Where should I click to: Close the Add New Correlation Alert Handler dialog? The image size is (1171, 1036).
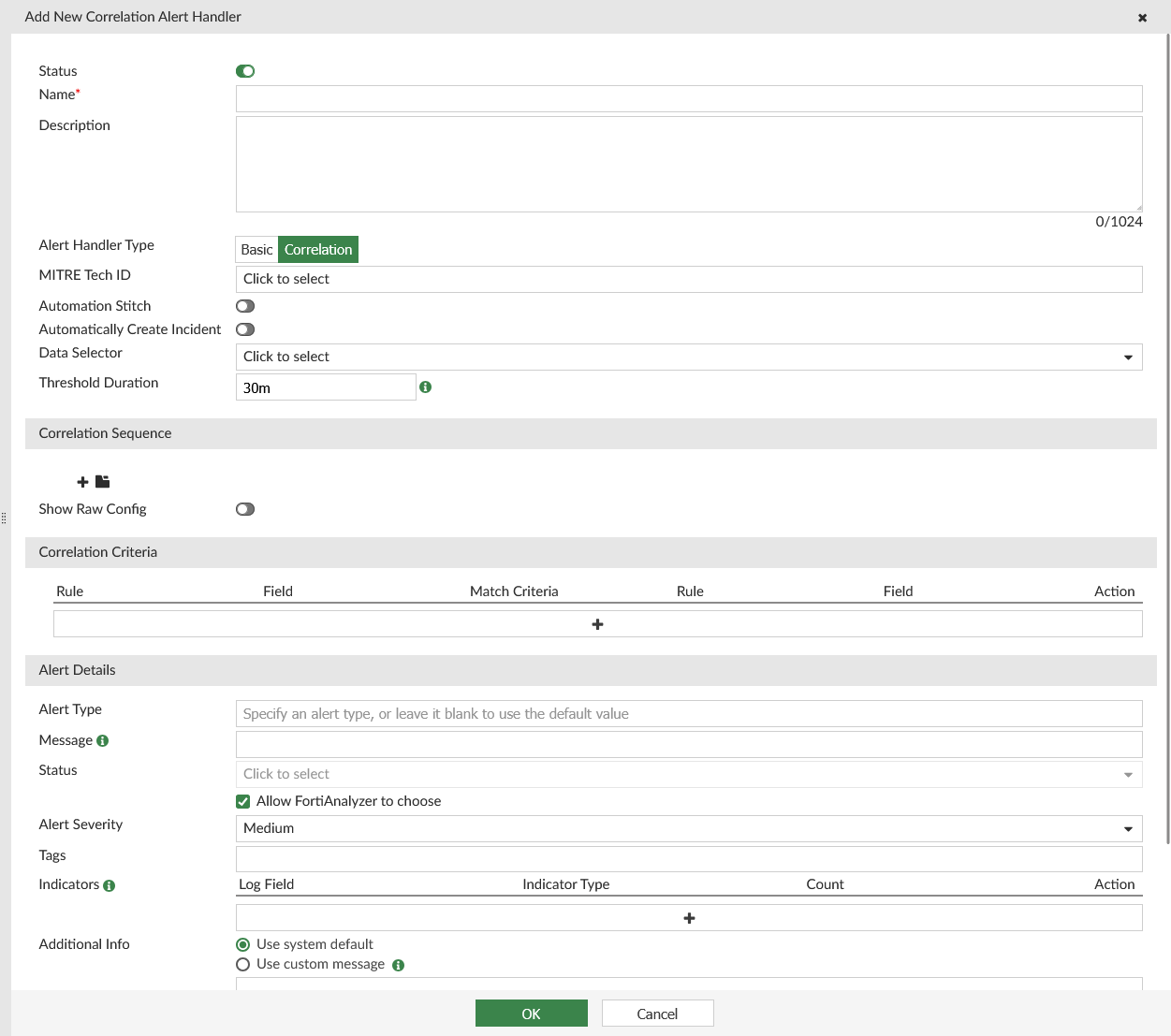tap(1142, 18)
